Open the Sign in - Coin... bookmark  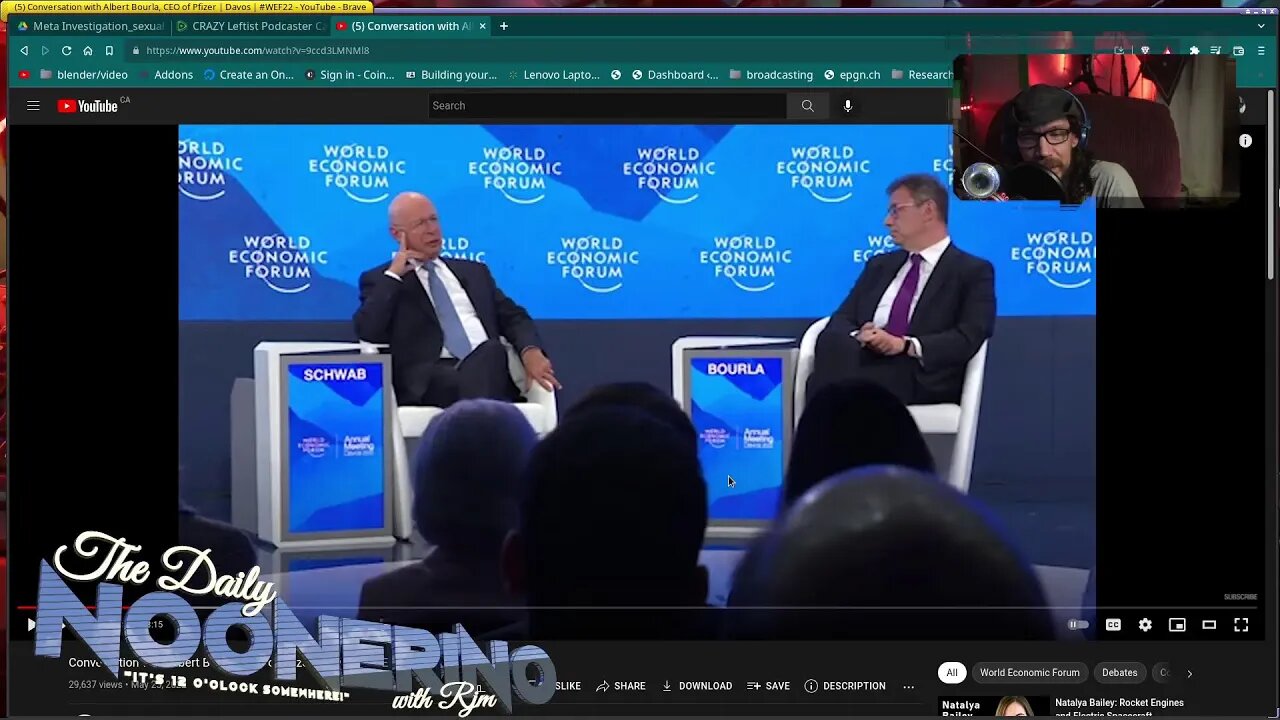coord(350,75)
